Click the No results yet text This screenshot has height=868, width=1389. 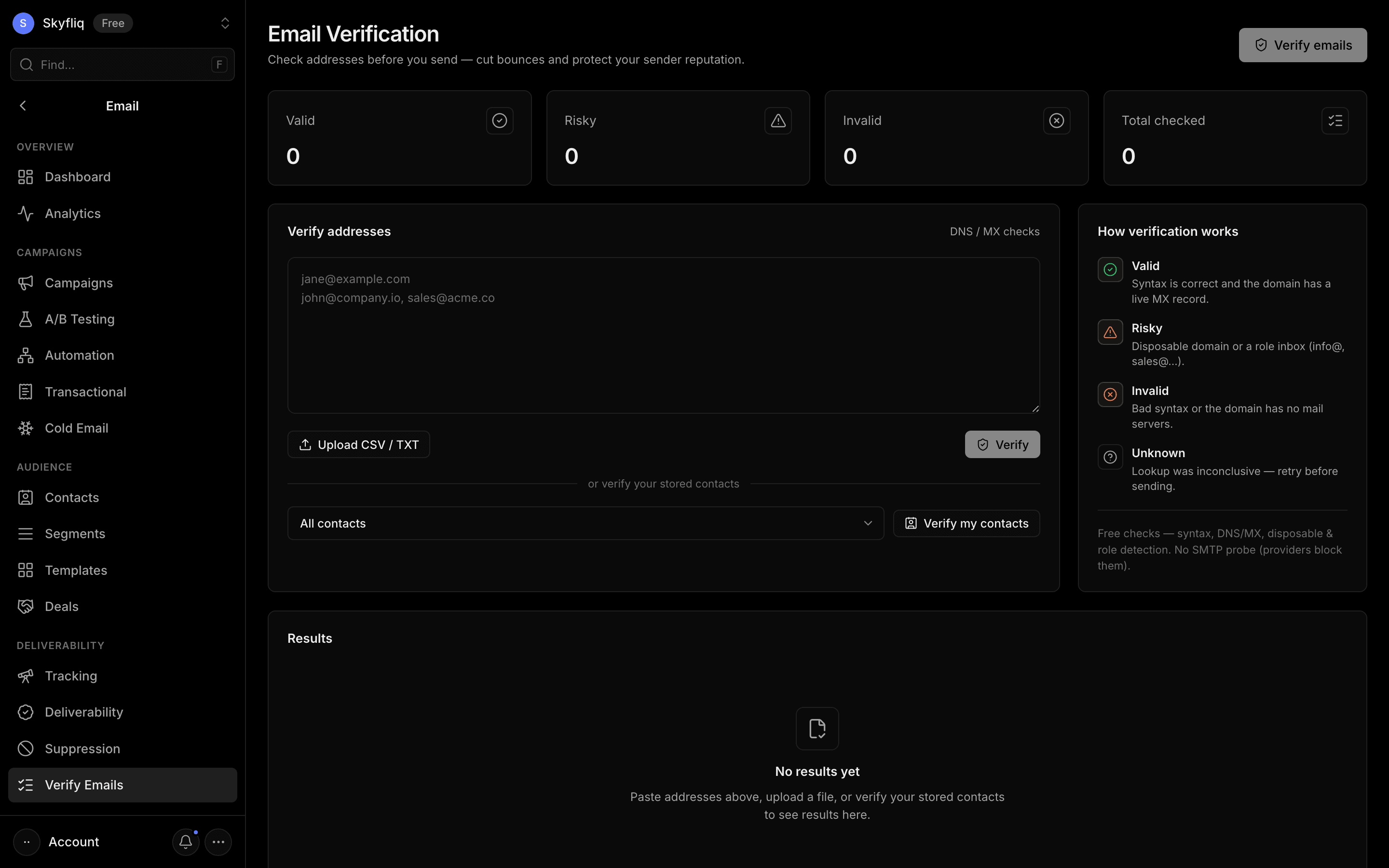point(817,772)
